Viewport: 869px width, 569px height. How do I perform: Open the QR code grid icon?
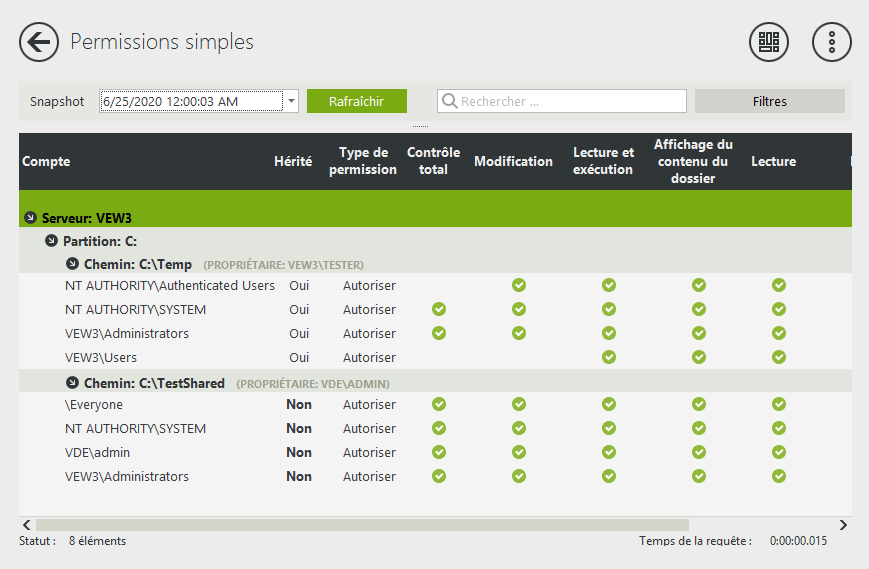click(x=768, y=42)
